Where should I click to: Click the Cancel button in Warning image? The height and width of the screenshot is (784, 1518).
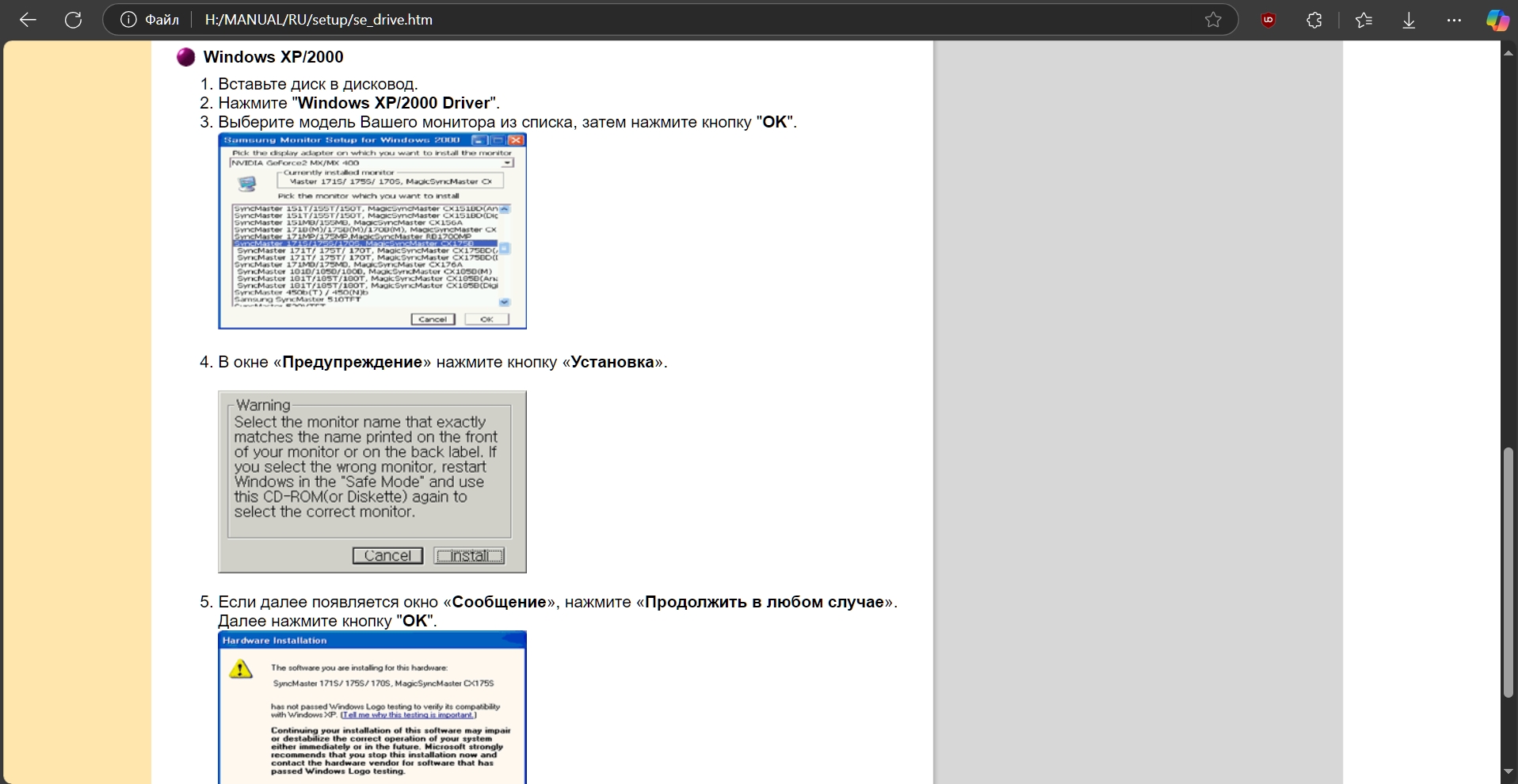tap(387, 556)
